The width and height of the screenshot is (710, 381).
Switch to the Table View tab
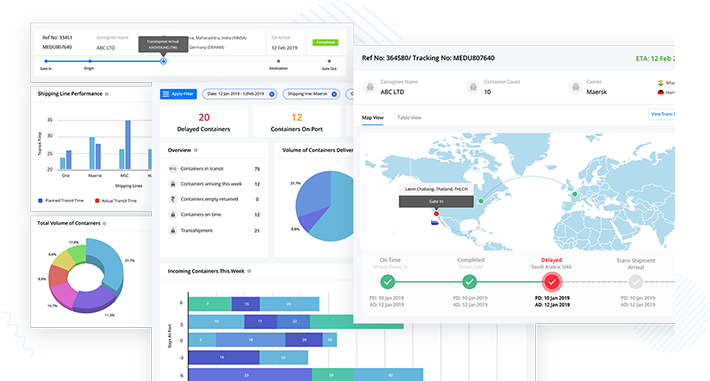click(409, 118)
